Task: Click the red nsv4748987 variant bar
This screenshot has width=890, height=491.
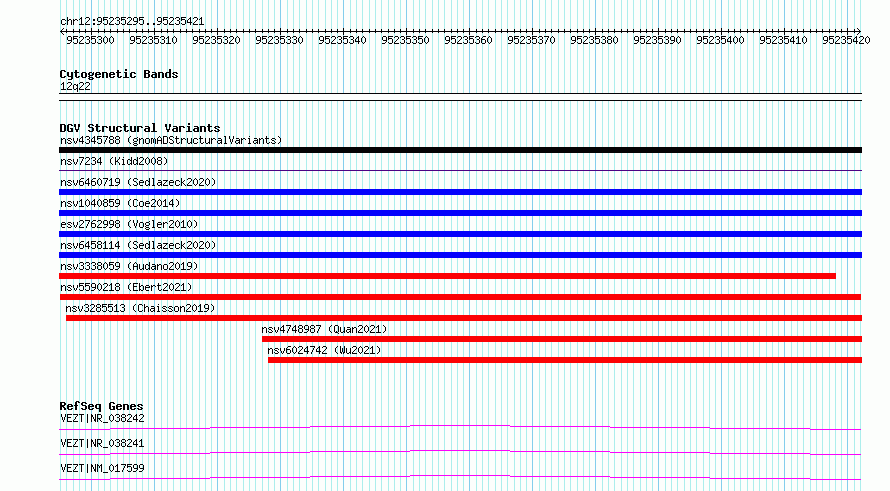Action: 562,339
